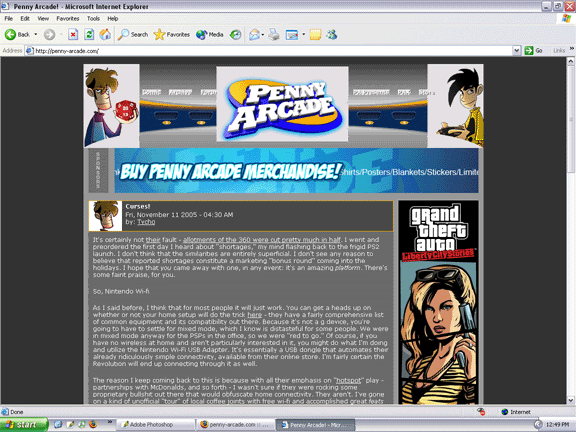Expand the Back button history dropdown arrow

point(36,35)
